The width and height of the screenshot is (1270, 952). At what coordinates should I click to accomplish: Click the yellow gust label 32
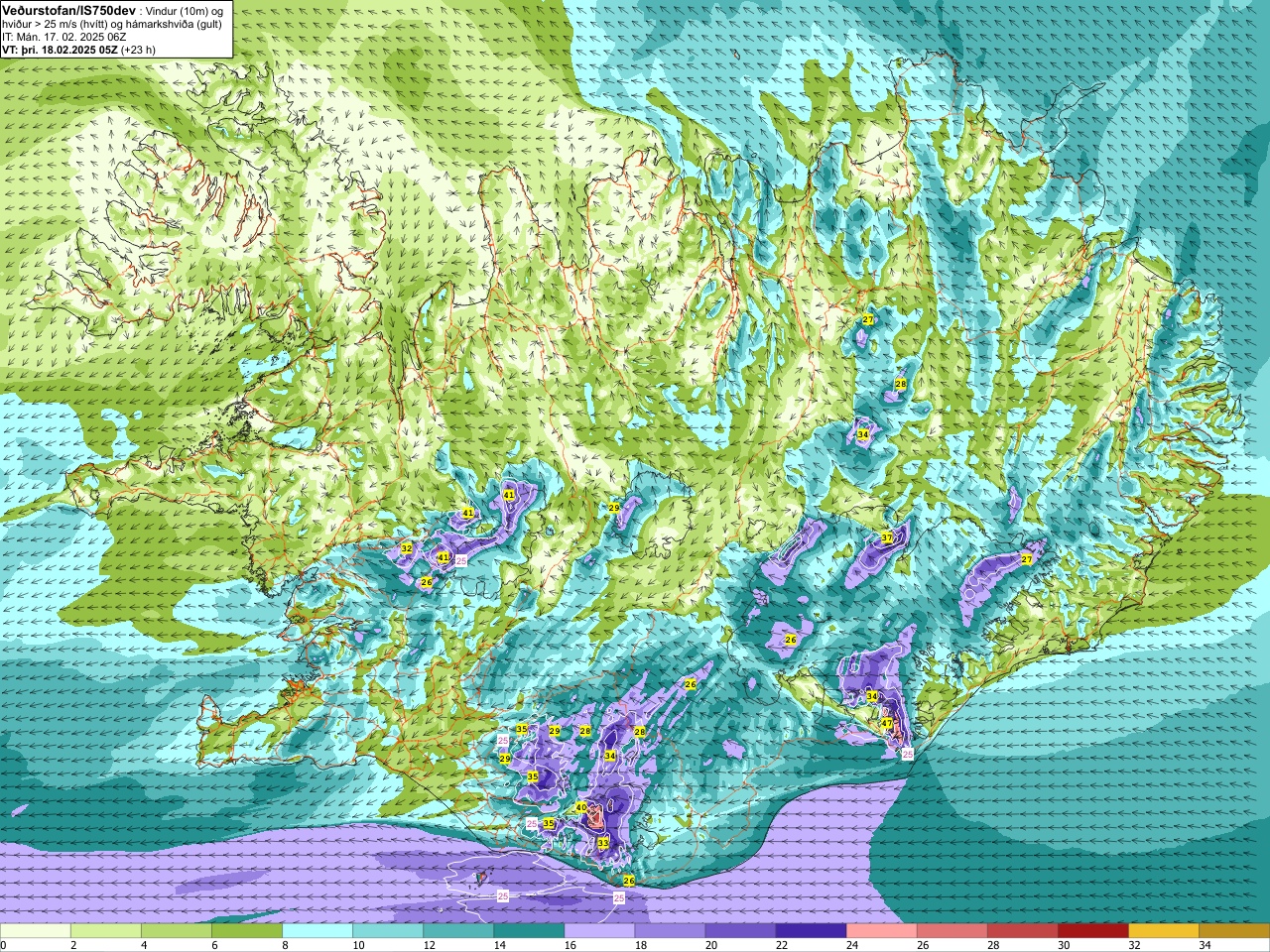tap(406, 548)
